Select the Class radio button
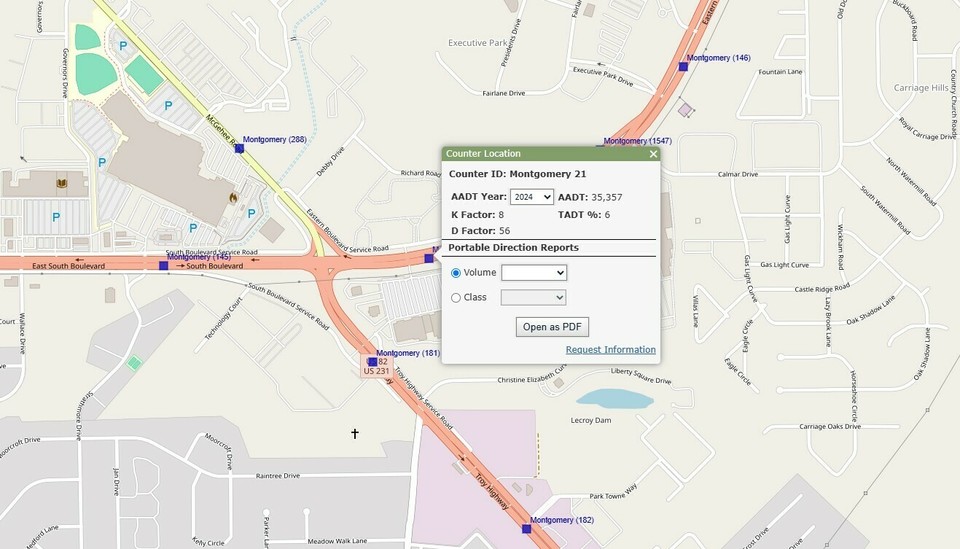The height and width of the screenshot is (549, 960). pyautogui.click(x=457, y=297)
